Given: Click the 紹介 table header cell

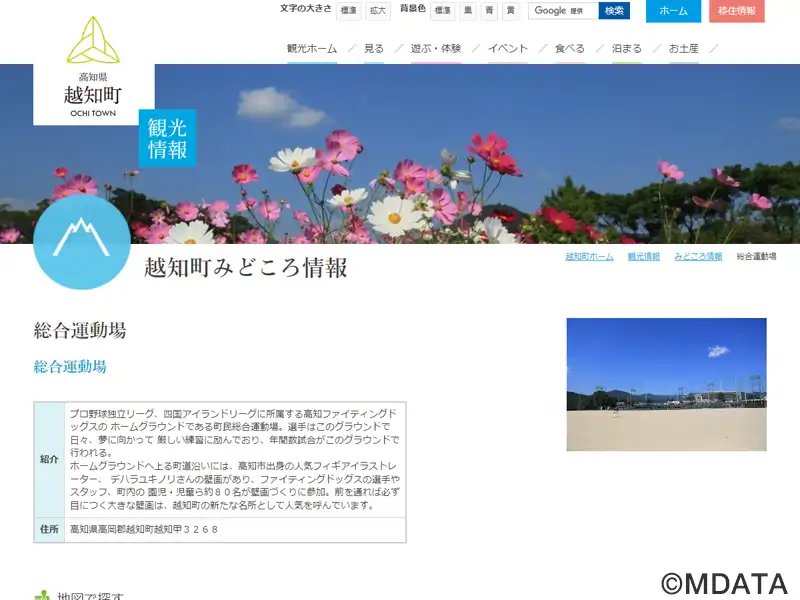Looking at the screenshot, I should [x=49, y=460].
